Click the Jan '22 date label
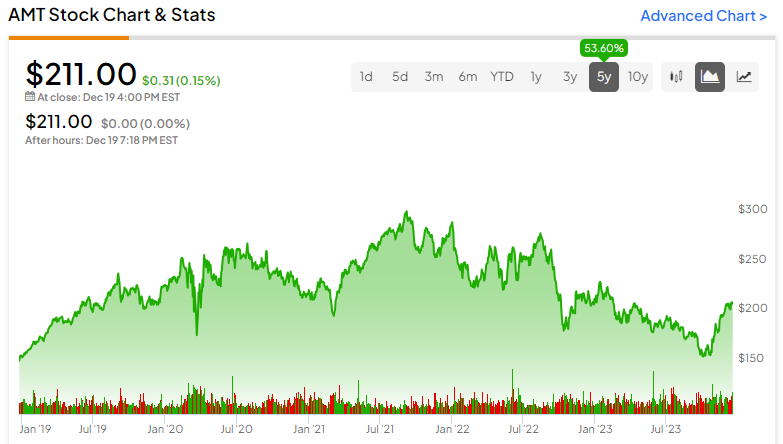Screen dimensions: 783x444 pos(452,429)
